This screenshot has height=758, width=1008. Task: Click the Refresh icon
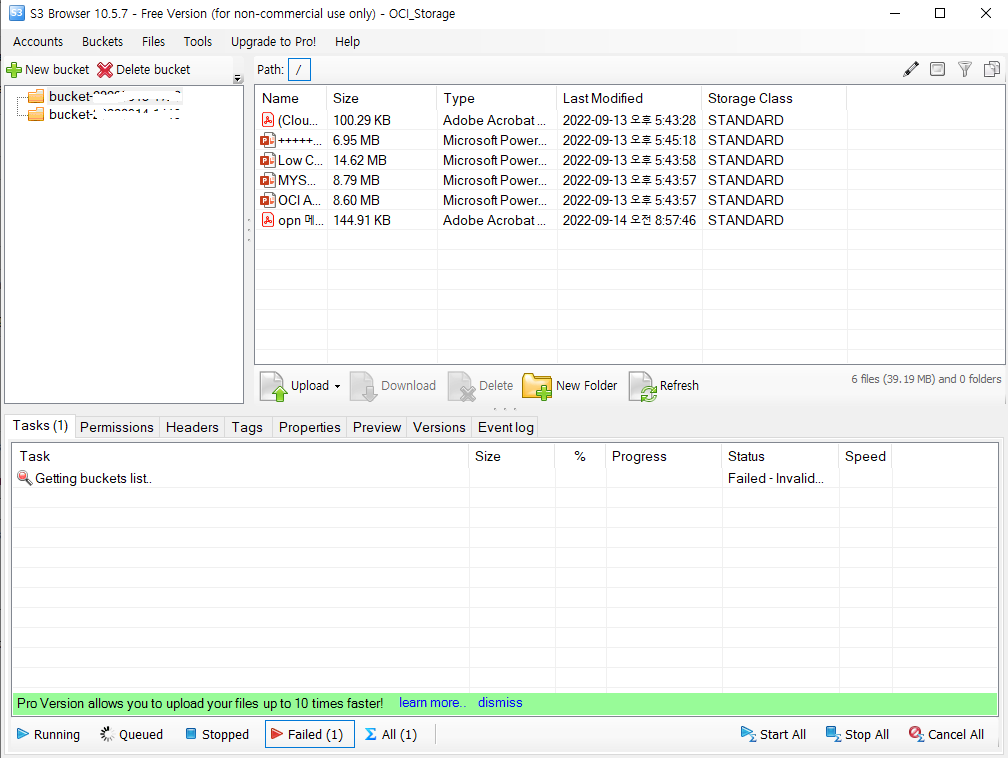[642, 386]
